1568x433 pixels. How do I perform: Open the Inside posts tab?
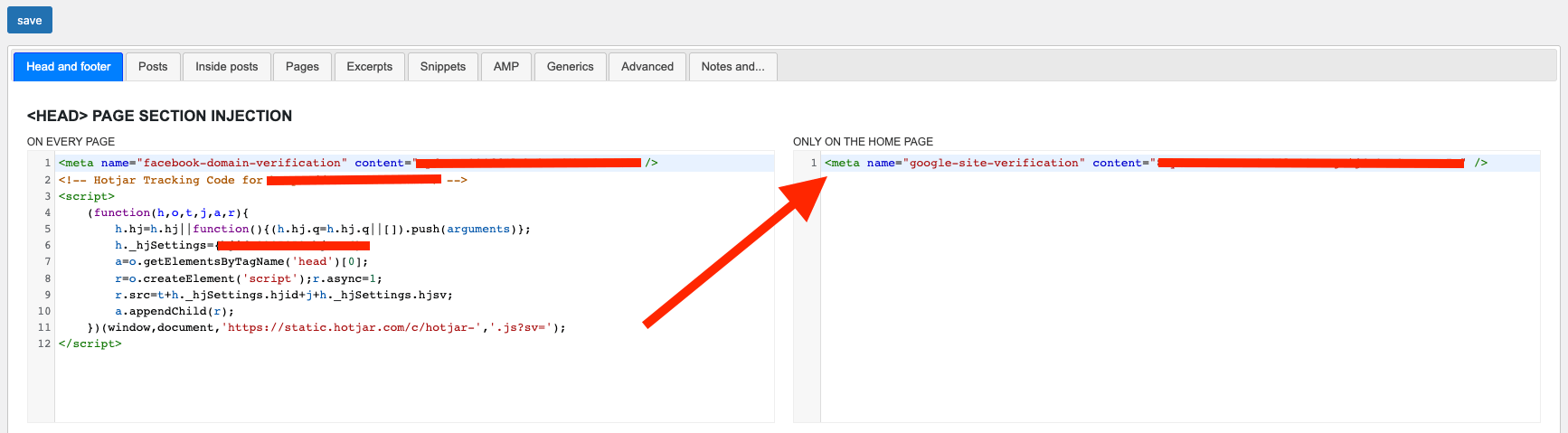click(226, 66)
